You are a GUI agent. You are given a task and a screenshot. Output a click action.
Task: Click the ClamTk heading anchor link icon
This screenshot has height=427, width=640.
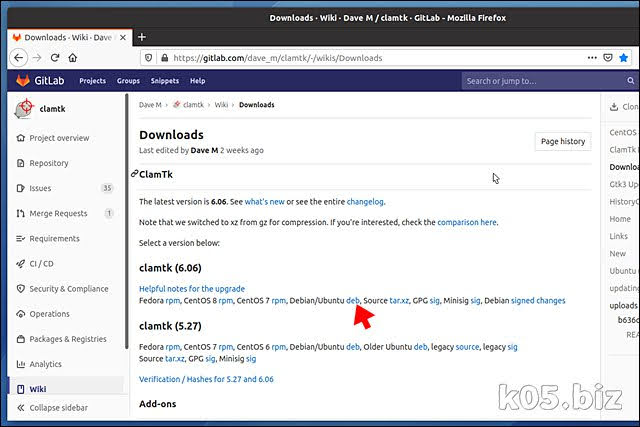coord(134,174)
